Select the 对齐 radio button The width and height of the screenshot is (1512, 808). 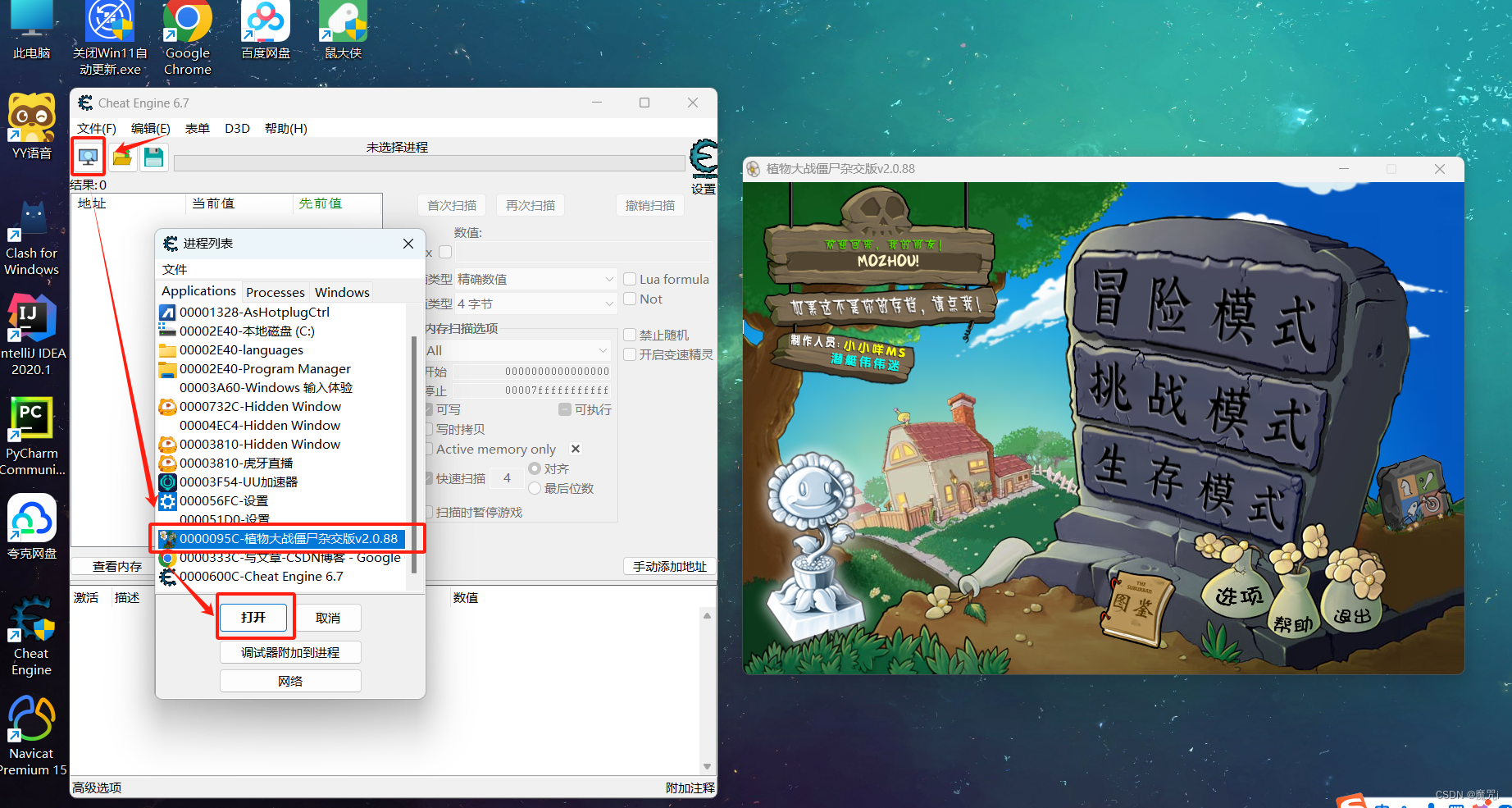pyautogui.click(x=535, y=468)
